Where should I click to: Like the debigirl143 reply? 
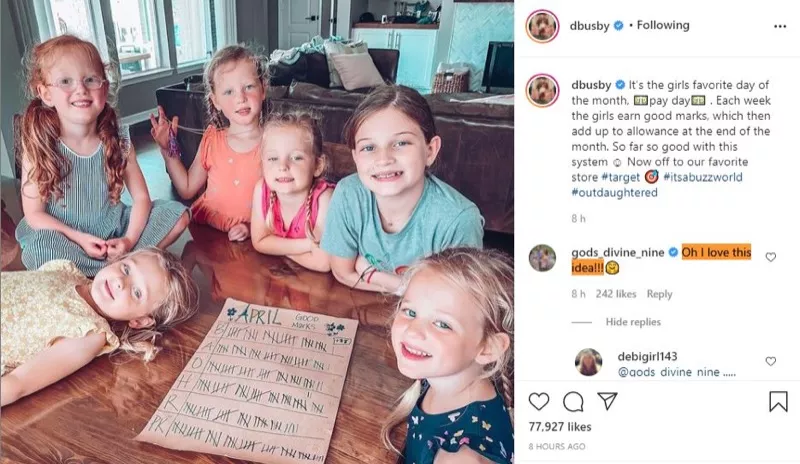[x=770, y=361]
